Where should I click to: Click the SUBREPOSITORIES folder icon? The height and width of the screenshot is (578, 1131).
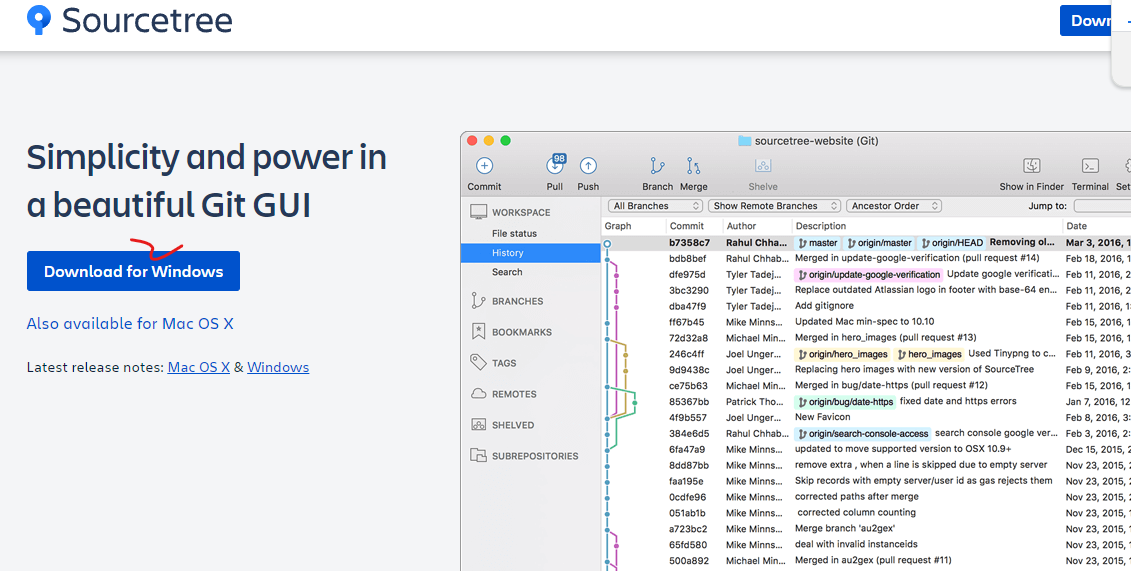[478, 455]
